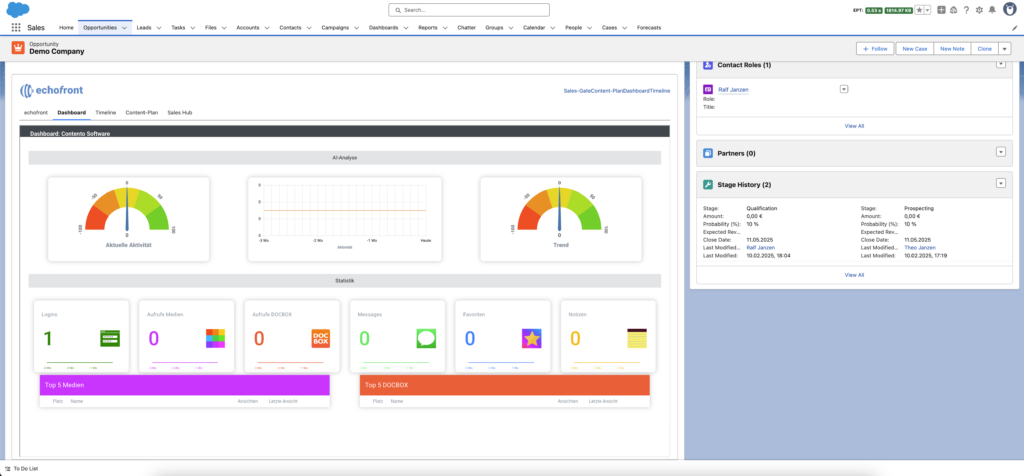Click the Partners section icon
Screen dimensions: 1024x476
(x=708, y=153)
